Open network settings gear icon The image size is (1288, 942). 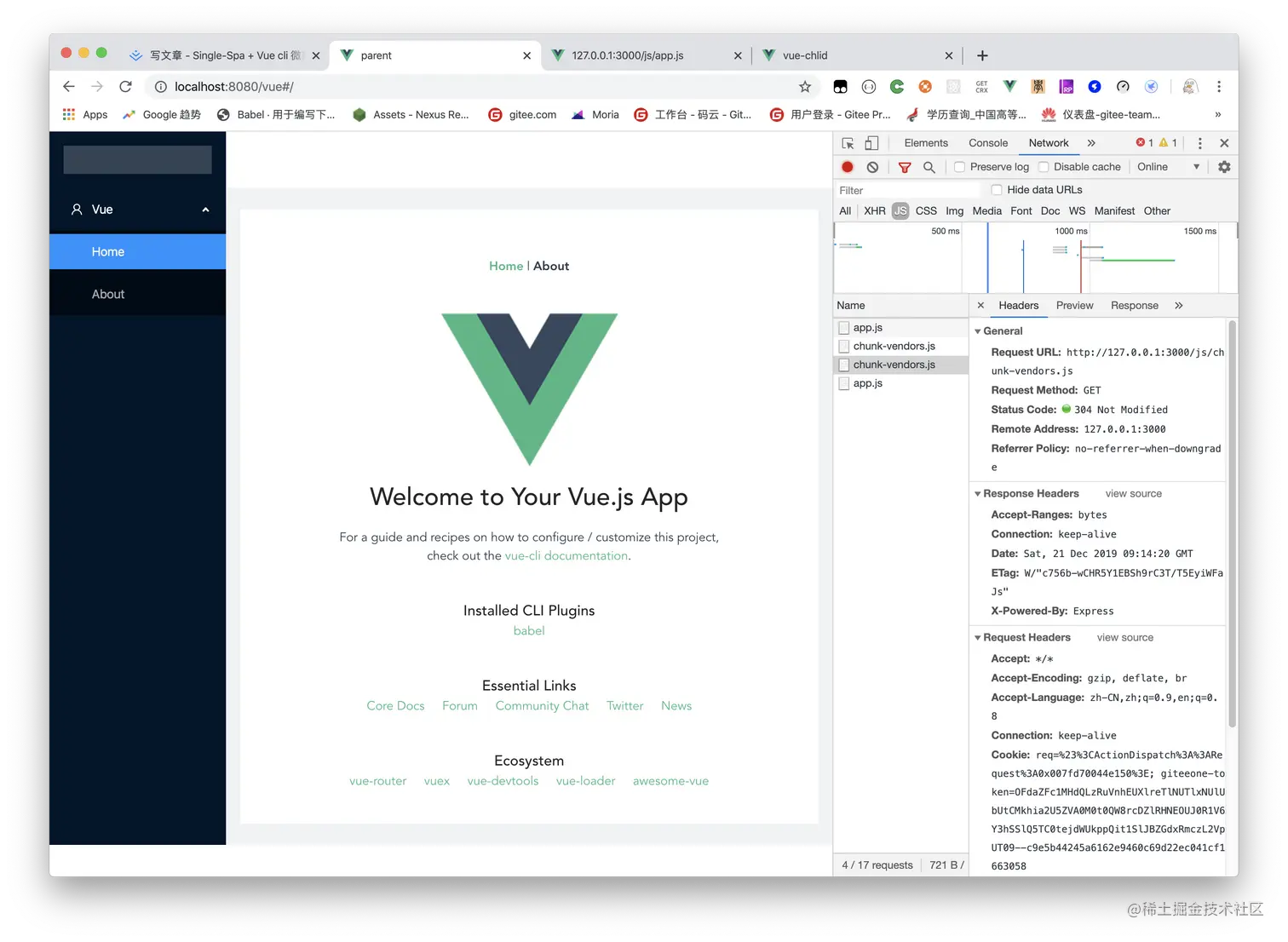pos(1224,167)
